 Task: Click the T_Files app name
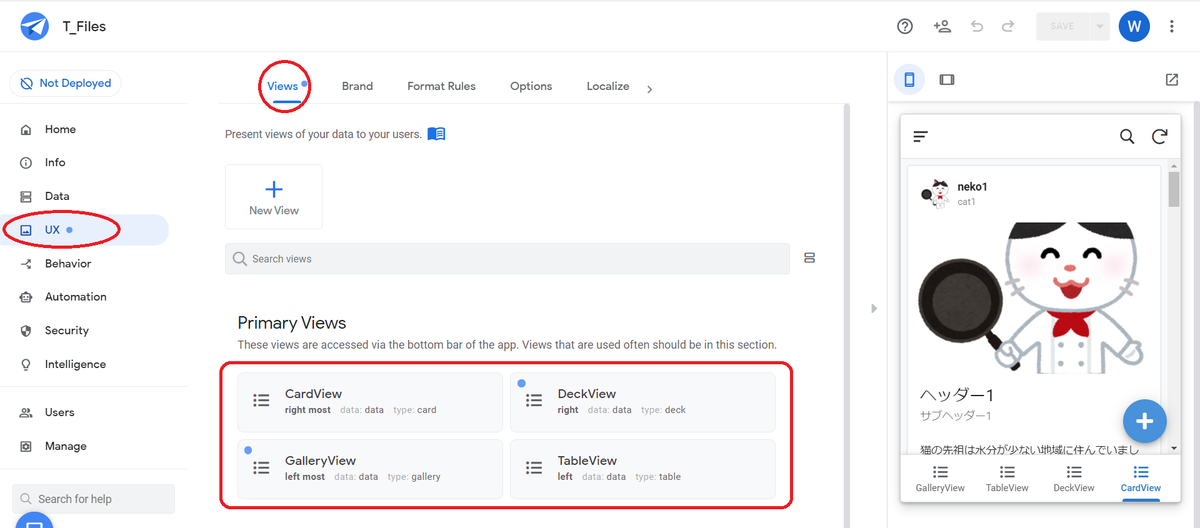pyautogui.click(x=84, y=27)
